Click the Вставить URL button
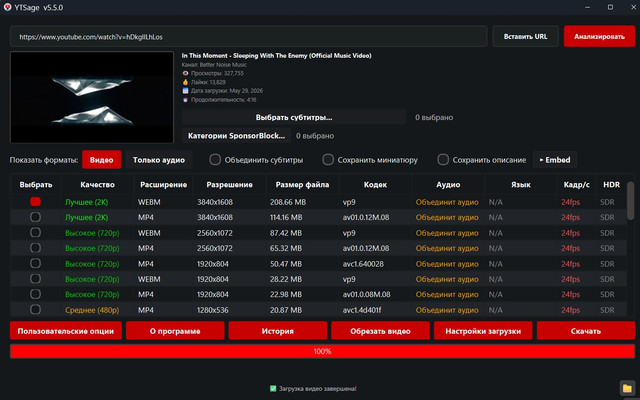Viewport: 640px width, 400px height. pos(525,36)
